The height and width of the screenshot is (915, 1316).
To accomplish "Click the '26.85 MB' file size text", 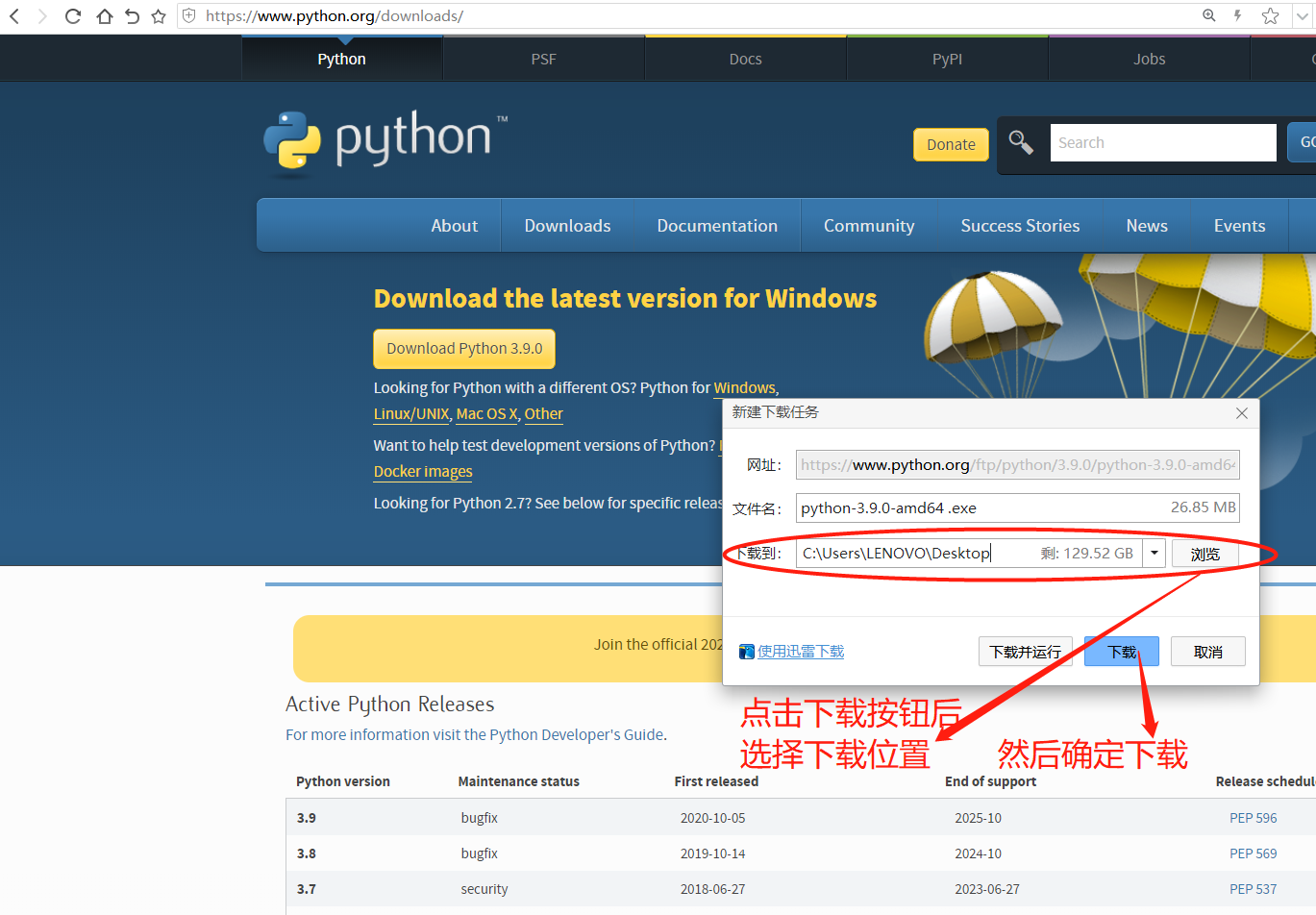I will point(1204,507).
